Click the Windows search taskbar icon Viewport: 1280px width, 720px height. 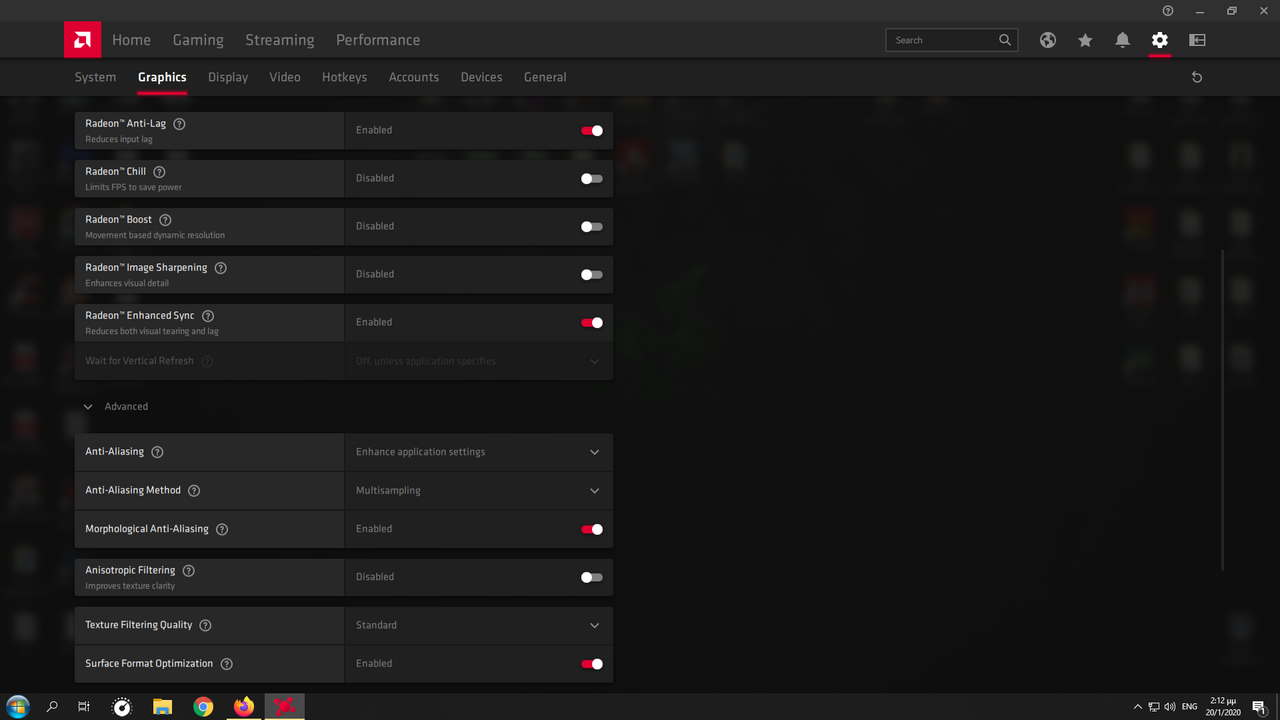point(52,707)
